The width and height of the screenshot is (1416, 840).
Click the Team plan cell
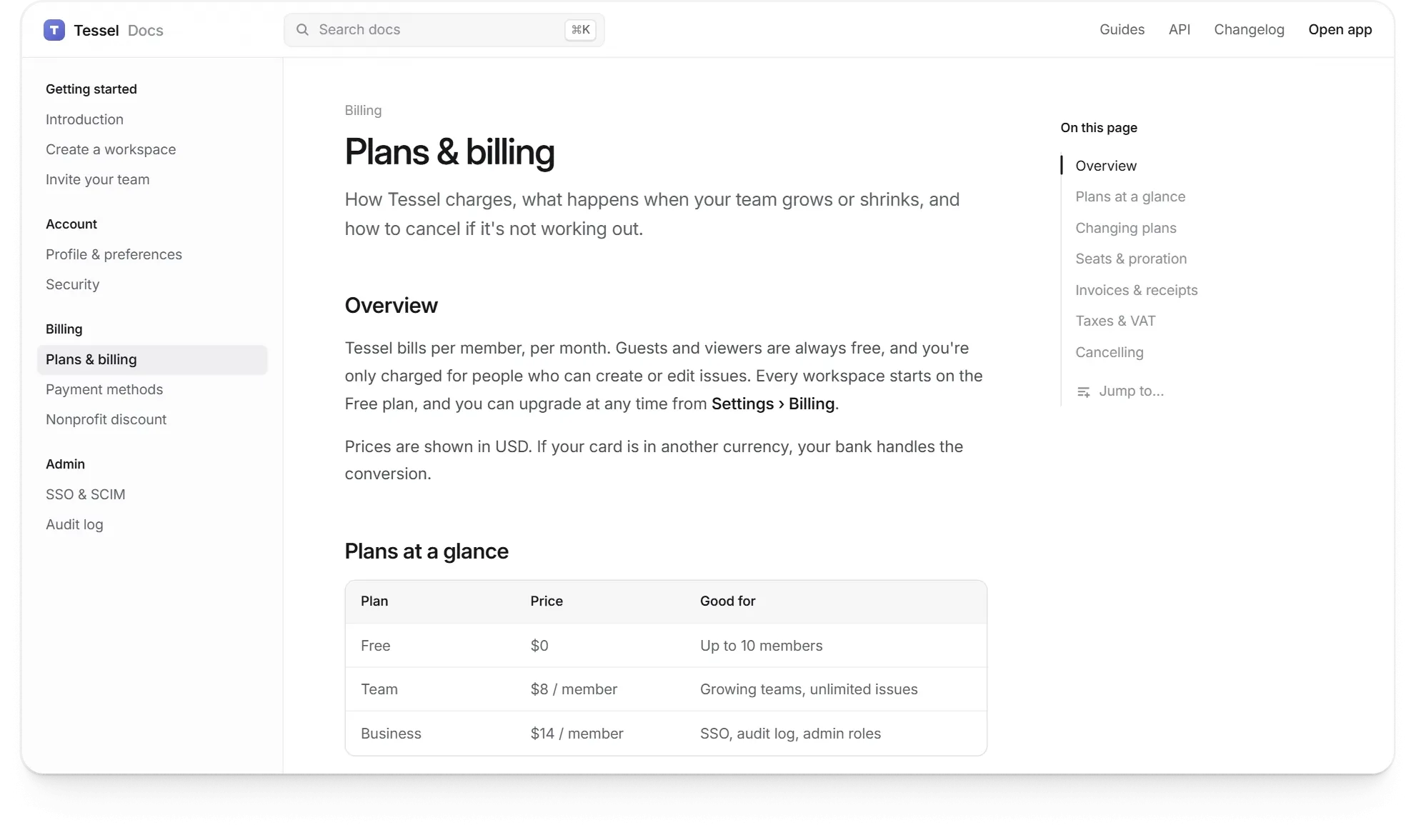click(379, 689)
